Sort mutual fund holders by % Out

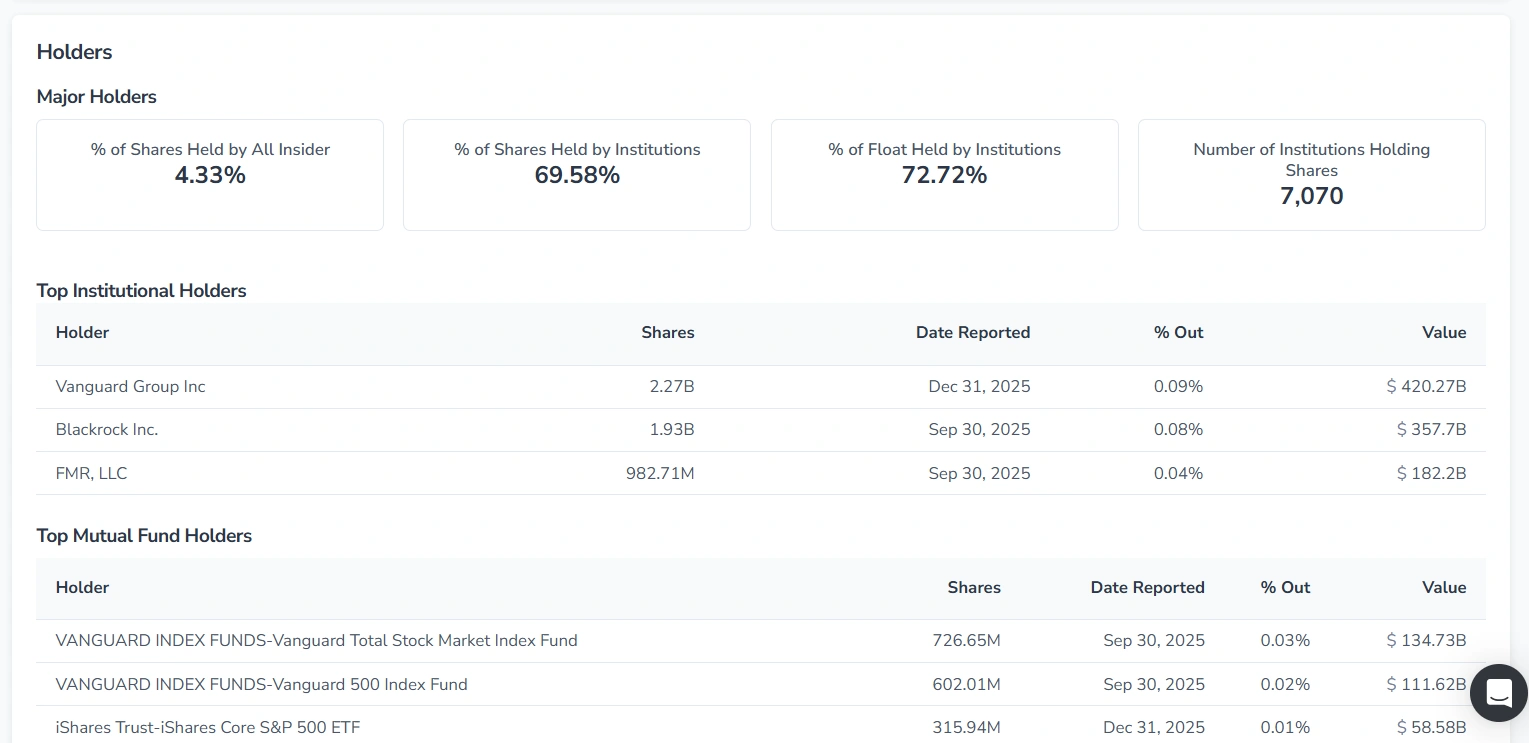[1284, 588]
